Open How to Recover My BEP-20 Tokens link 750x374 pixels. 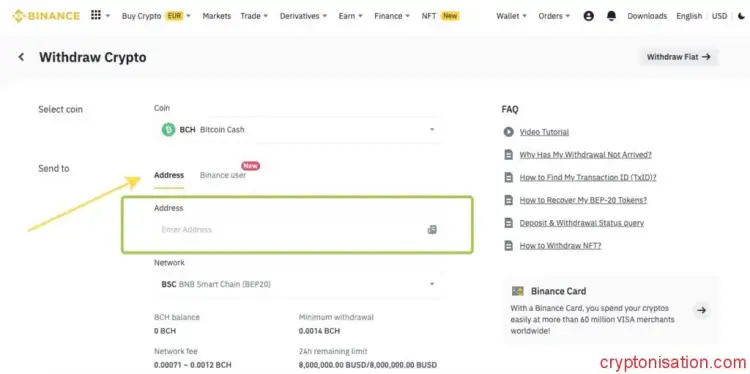[583, 200]
